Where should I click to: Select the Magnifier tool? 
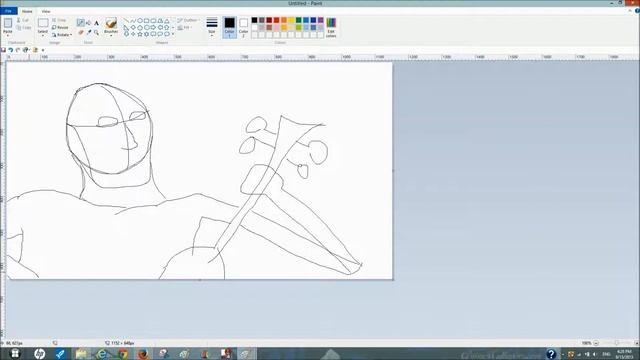[x=96, y=32]
